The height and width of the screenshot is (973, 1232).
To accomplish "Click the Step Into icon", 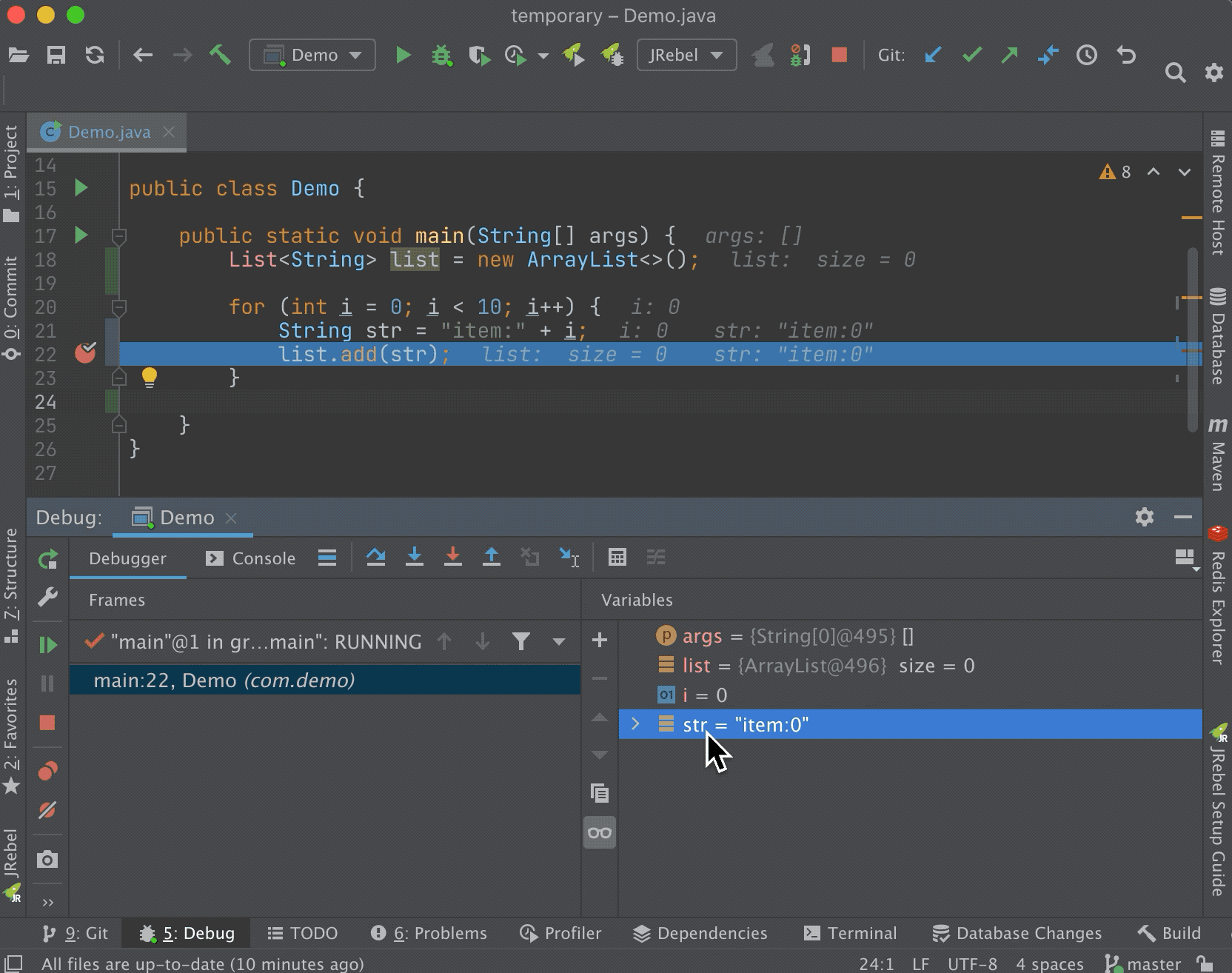I will click(415, 558).
